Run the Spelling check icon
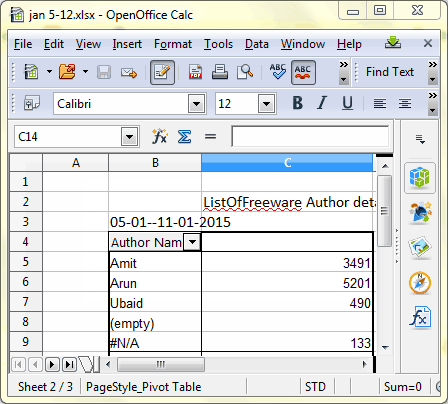This screenshot has width=448, height=404. coord(278,72)
